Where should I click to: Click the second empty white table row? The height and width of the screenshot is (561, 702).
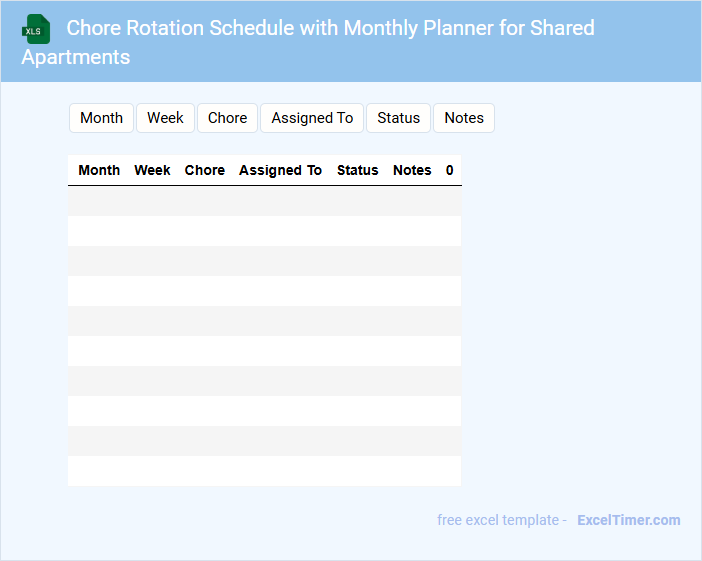click(x=264, y=291)
